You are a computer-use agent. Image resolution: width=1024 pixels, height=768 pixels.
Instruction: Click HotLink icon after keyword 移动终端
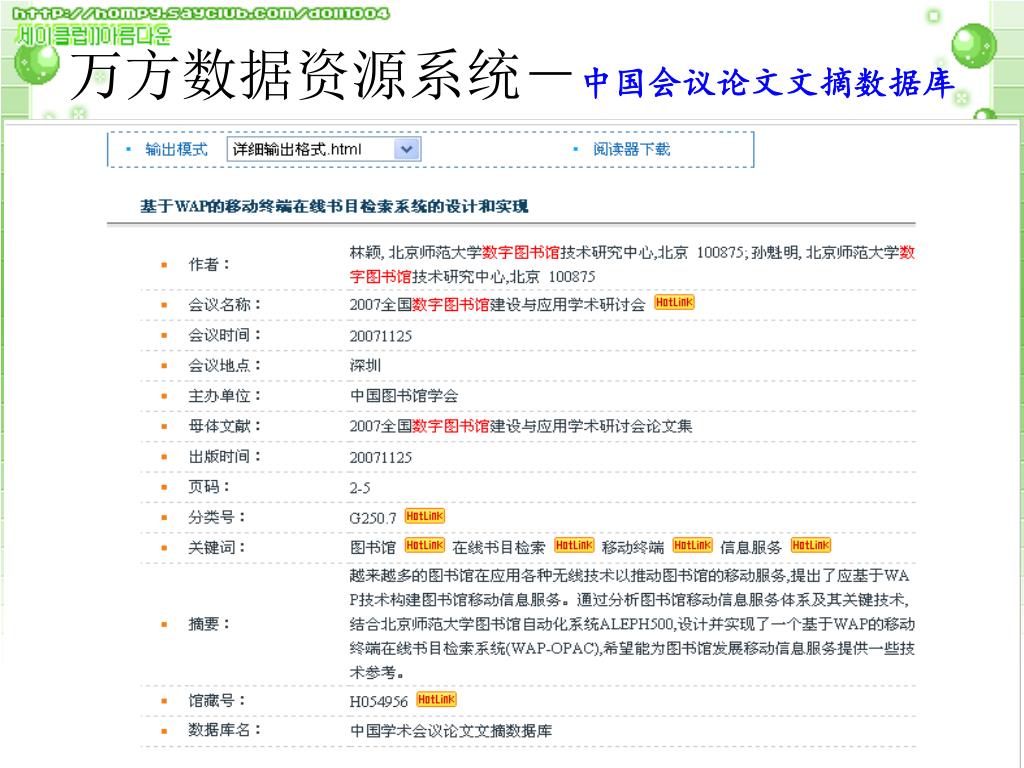point(692,545)
